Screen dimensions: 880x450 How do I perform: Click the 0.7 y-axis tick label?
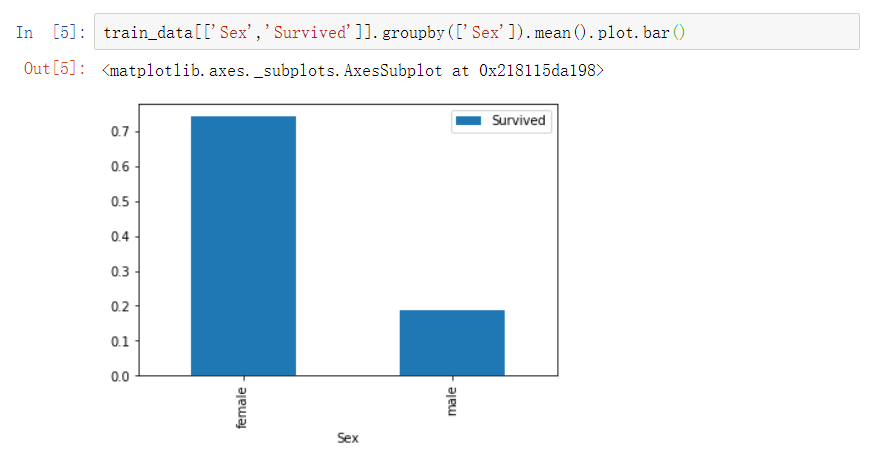(x=122, y=132)
